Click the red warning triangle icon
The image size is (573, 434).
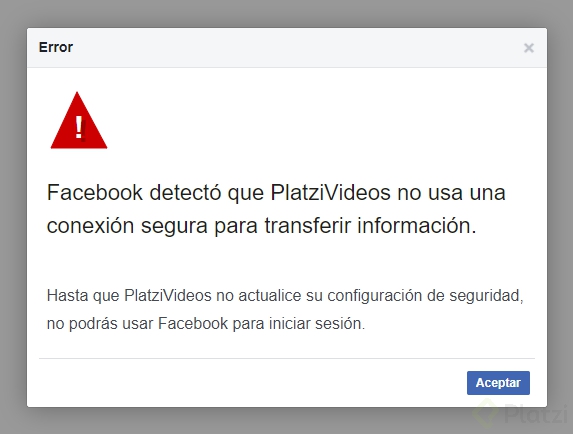[x=79, y=120]
